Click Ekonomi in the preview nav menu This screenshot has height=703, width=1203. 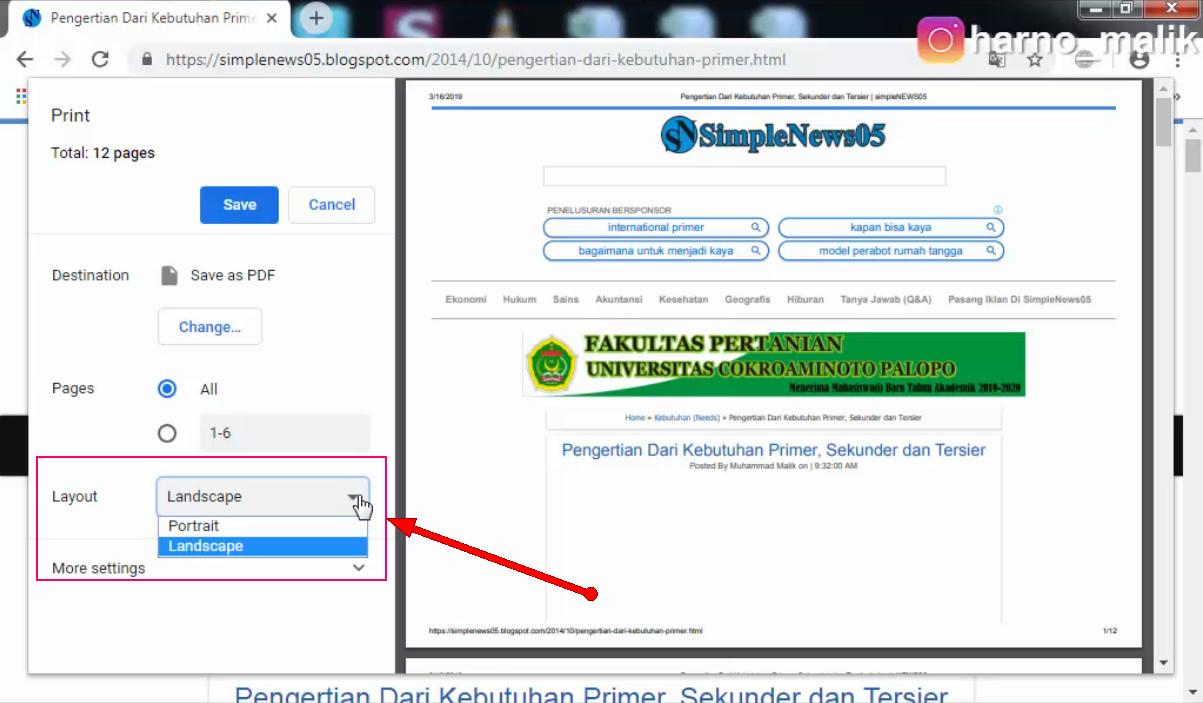[466, 300]
